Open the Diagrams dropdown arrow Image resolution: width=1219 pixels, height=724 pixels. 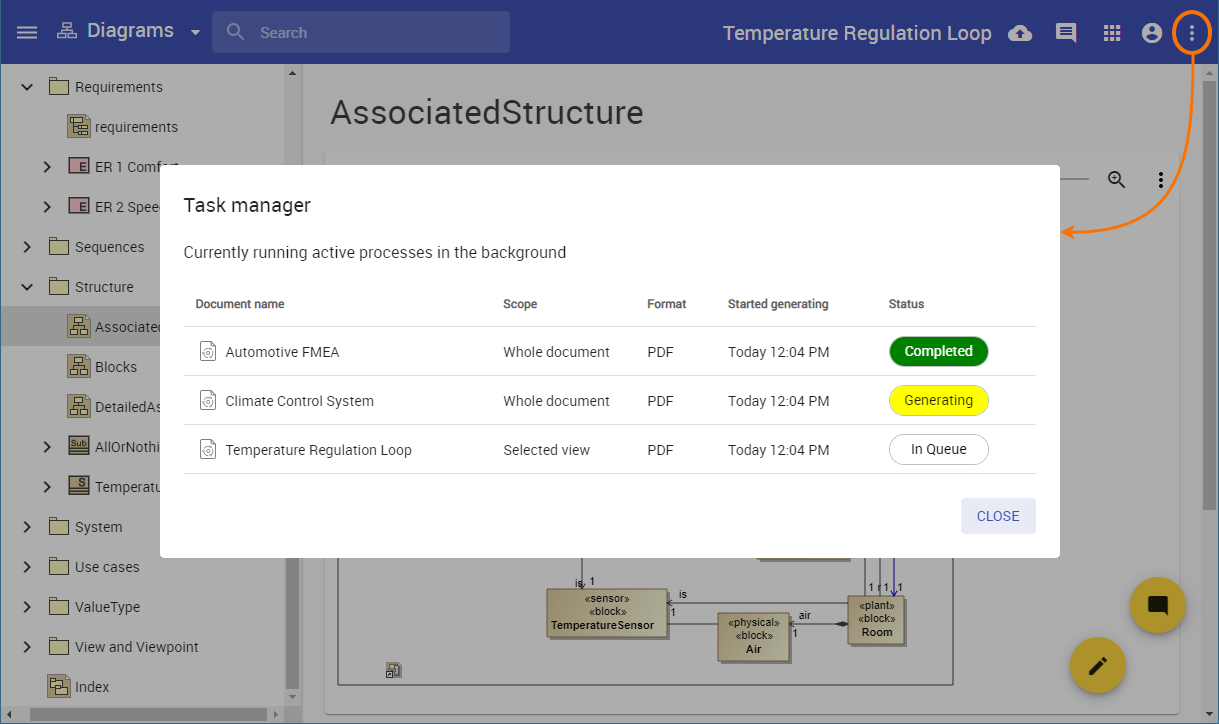pos(195,32)
